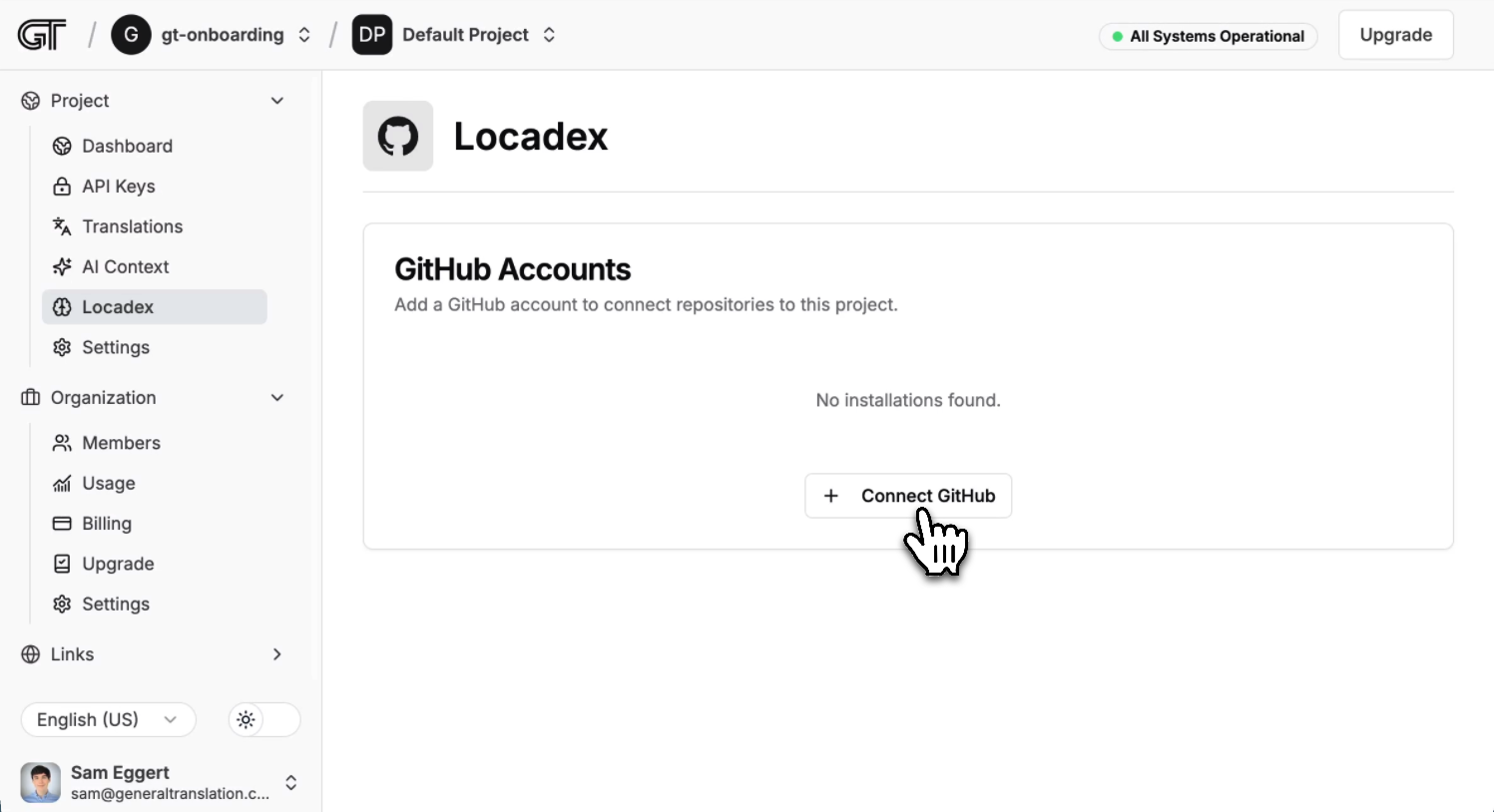The image size is (1494, 812).
Task: View Usage statistics chart icon
Action: [x=62, y=484]
